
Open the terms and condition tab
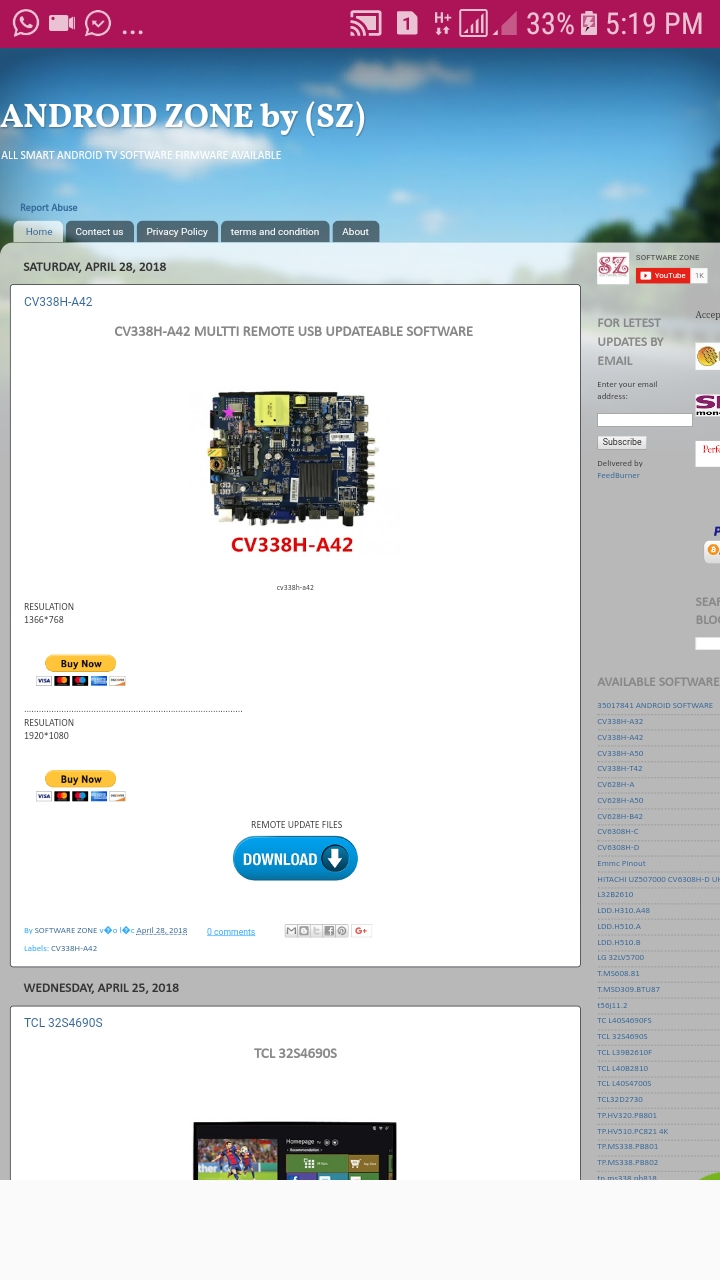pyautogui.click(x=274, y=232)
